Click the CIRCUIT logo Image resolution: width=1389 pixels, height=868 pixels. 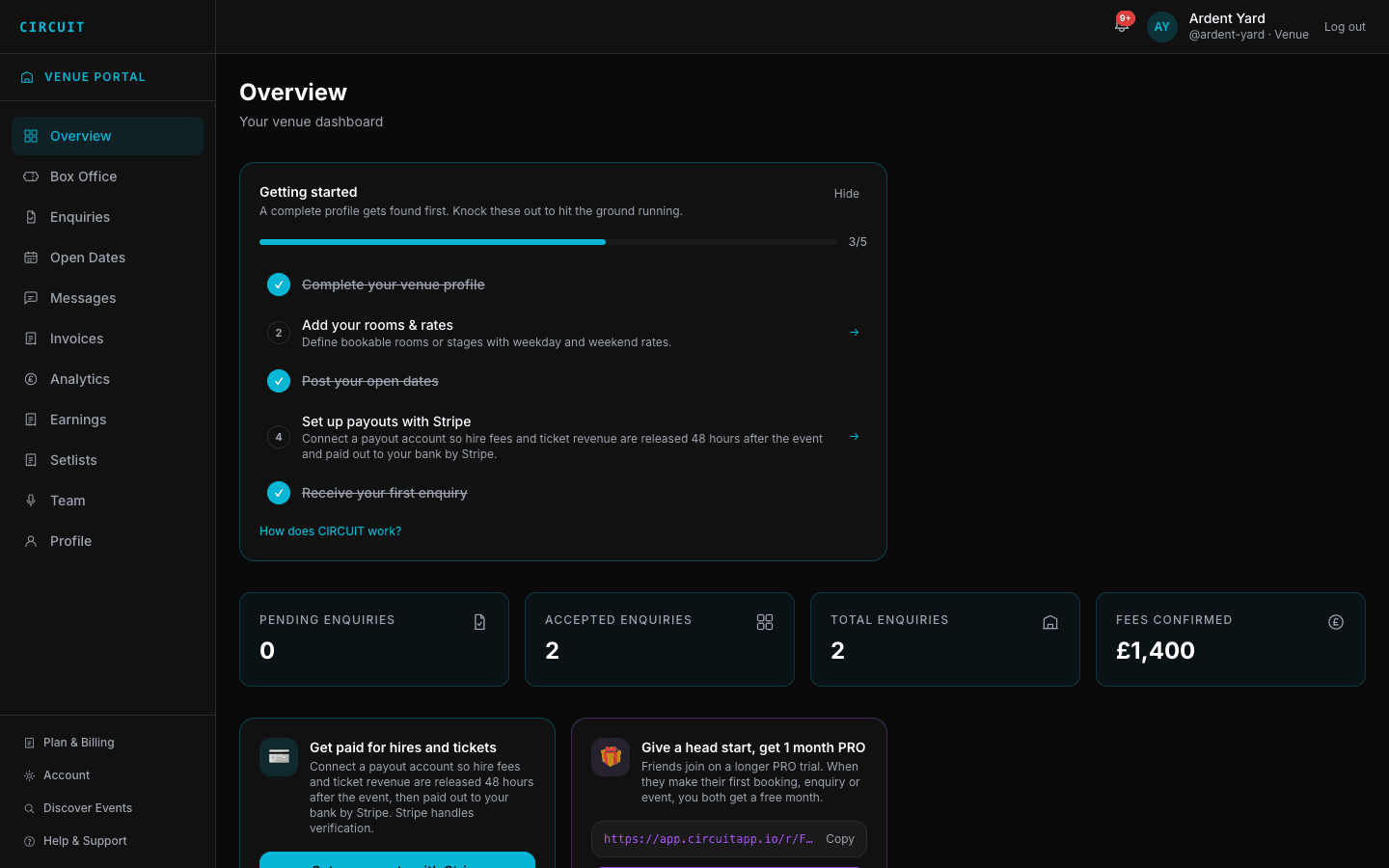coord(52,27)
